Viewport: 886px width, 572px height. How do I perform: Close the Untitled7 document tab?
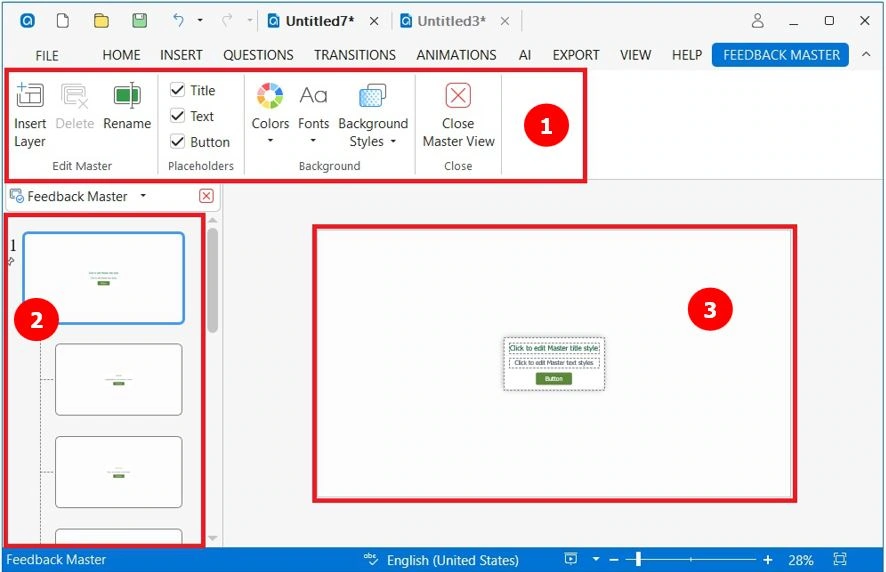pyautogui.click(x=374, y=21)
